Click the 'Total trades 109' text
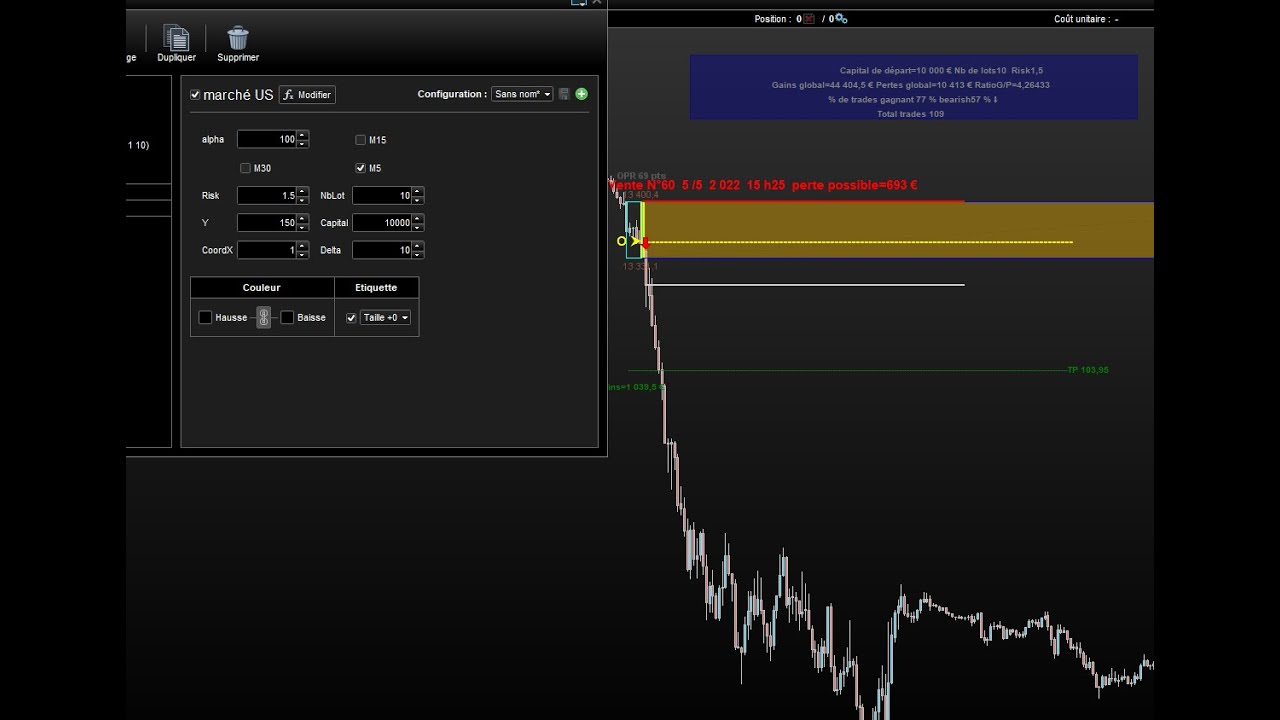This screenshot has height=720, width=1280. [910, 114]
